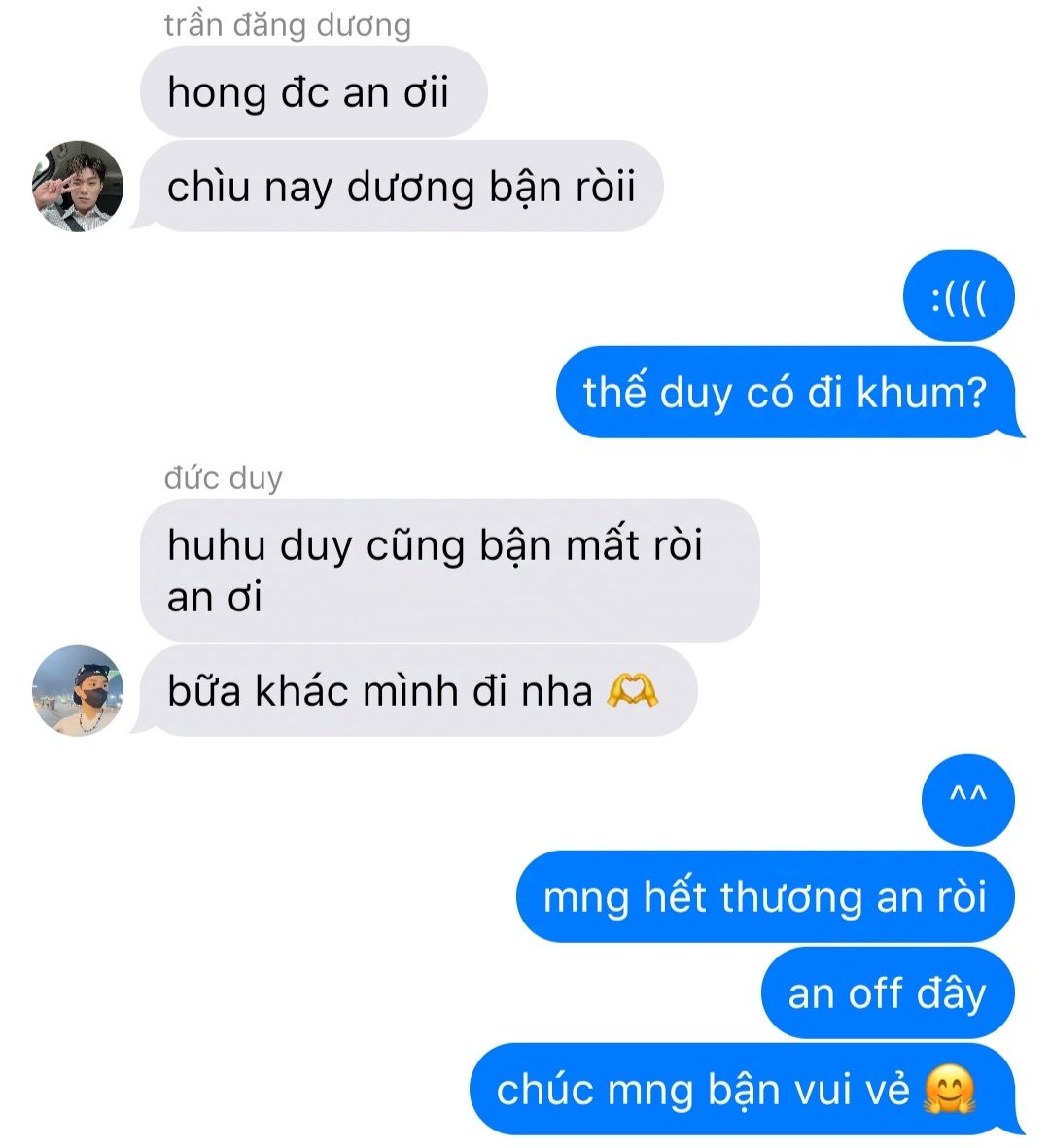Tap the 'an off đây' bubble
The height and width of the screenshot is (1148, 1050).
click(888, 992)
